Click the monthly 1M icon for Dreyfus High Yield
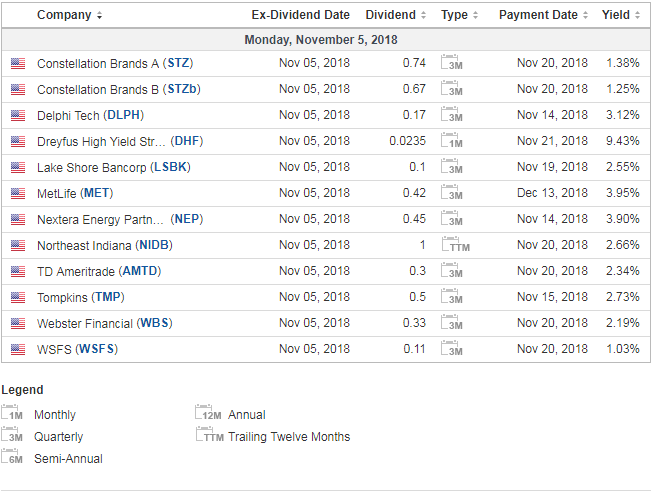Viewport: 653px width, 493px height. [x=452, y=141]
